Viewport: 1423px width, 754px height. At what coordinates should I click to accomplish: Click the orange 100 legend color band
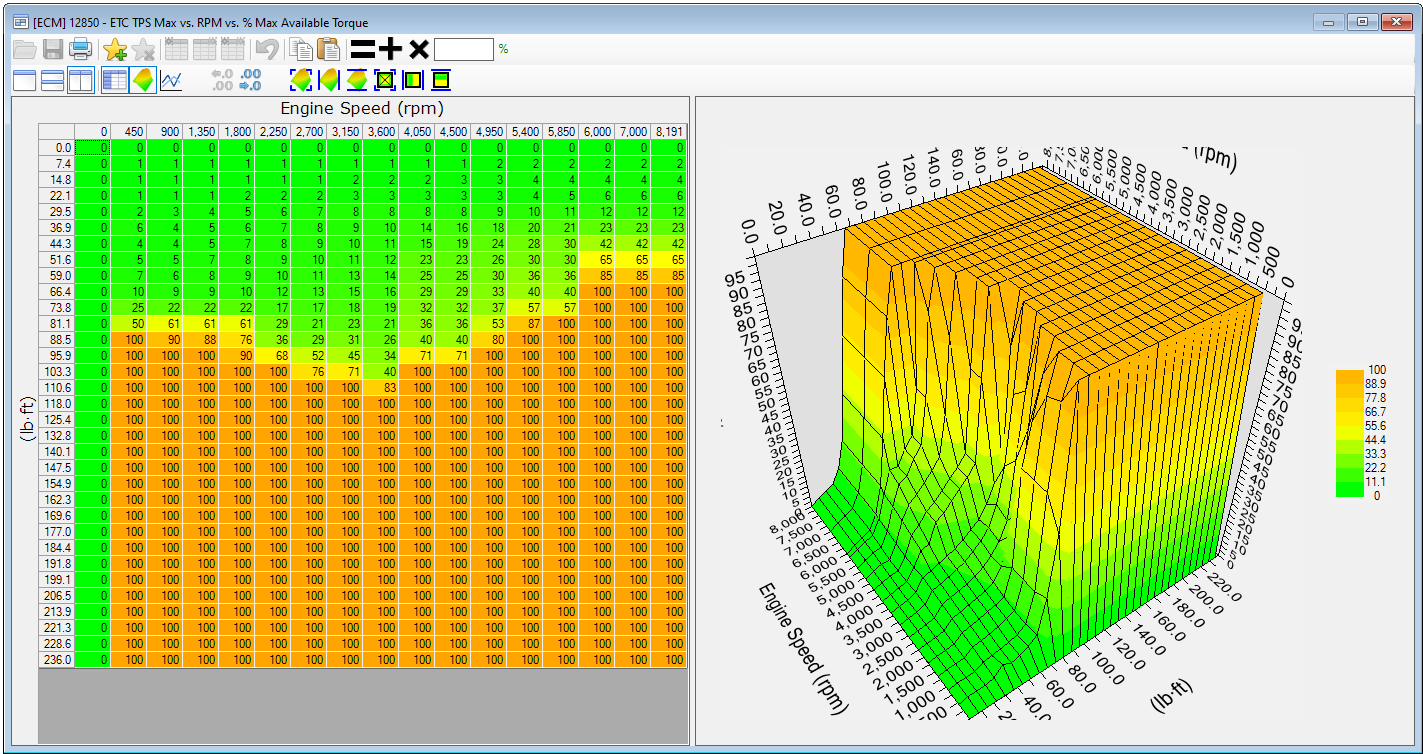(1348, 376)
